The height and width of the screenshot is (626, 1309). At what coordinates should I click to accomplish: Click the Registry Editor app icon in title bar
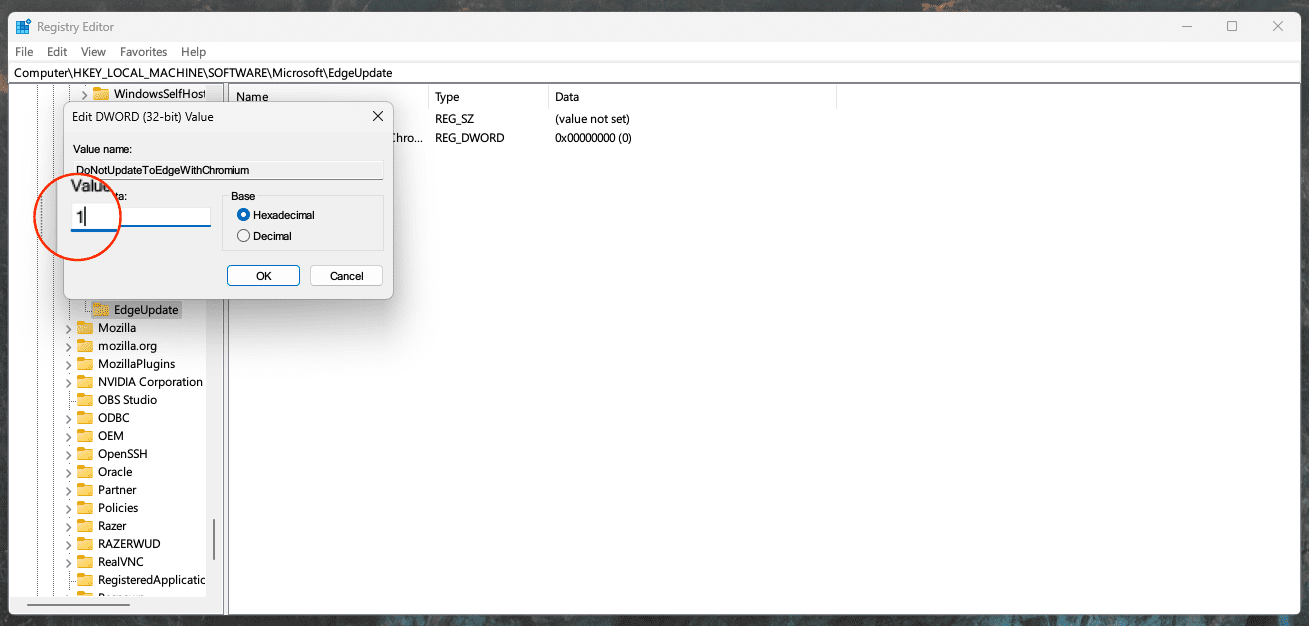23,27
